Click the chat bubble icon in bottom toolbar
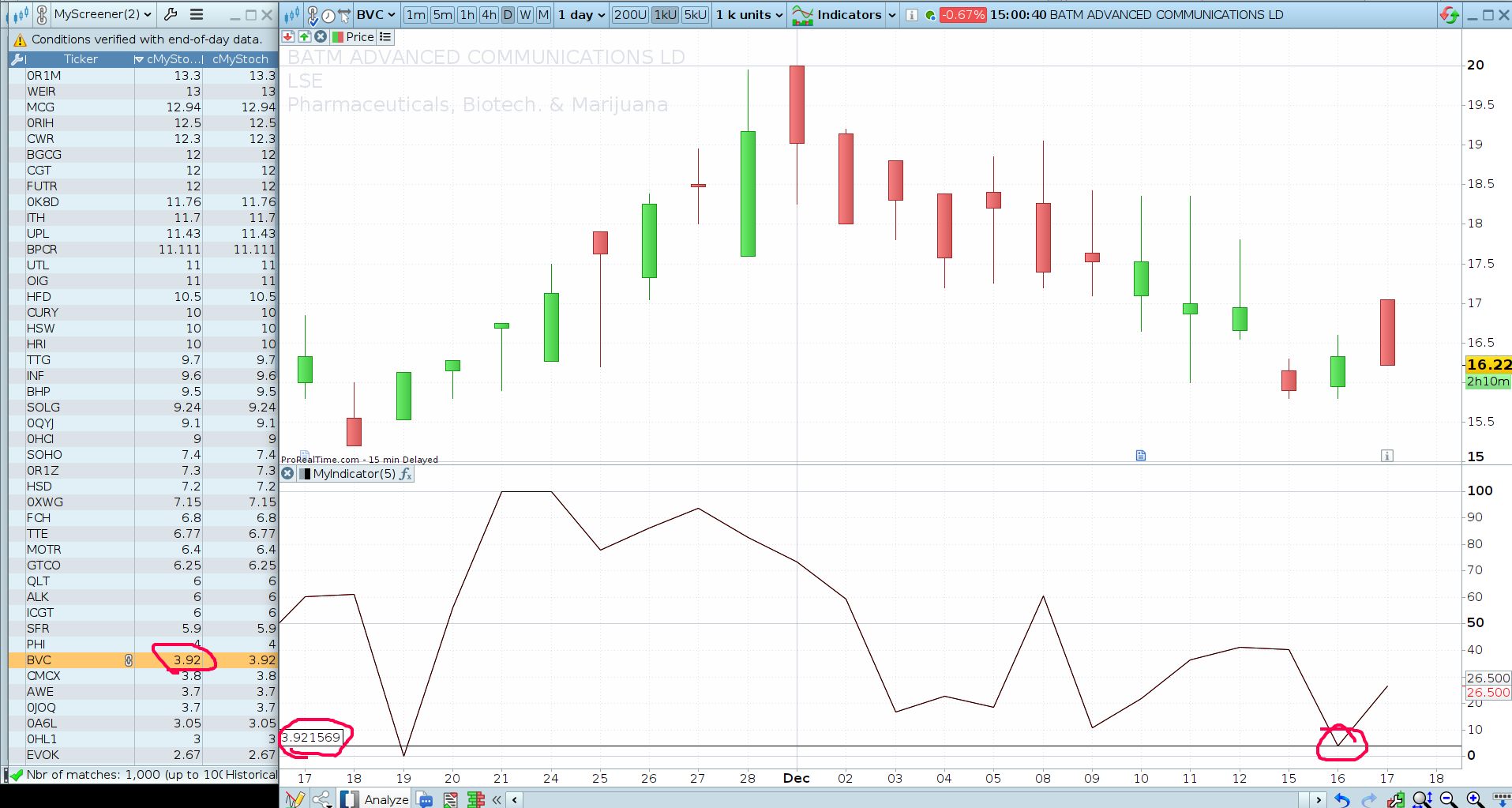Viewport: 1512px width, 808px height. click(x=425, y=799)
